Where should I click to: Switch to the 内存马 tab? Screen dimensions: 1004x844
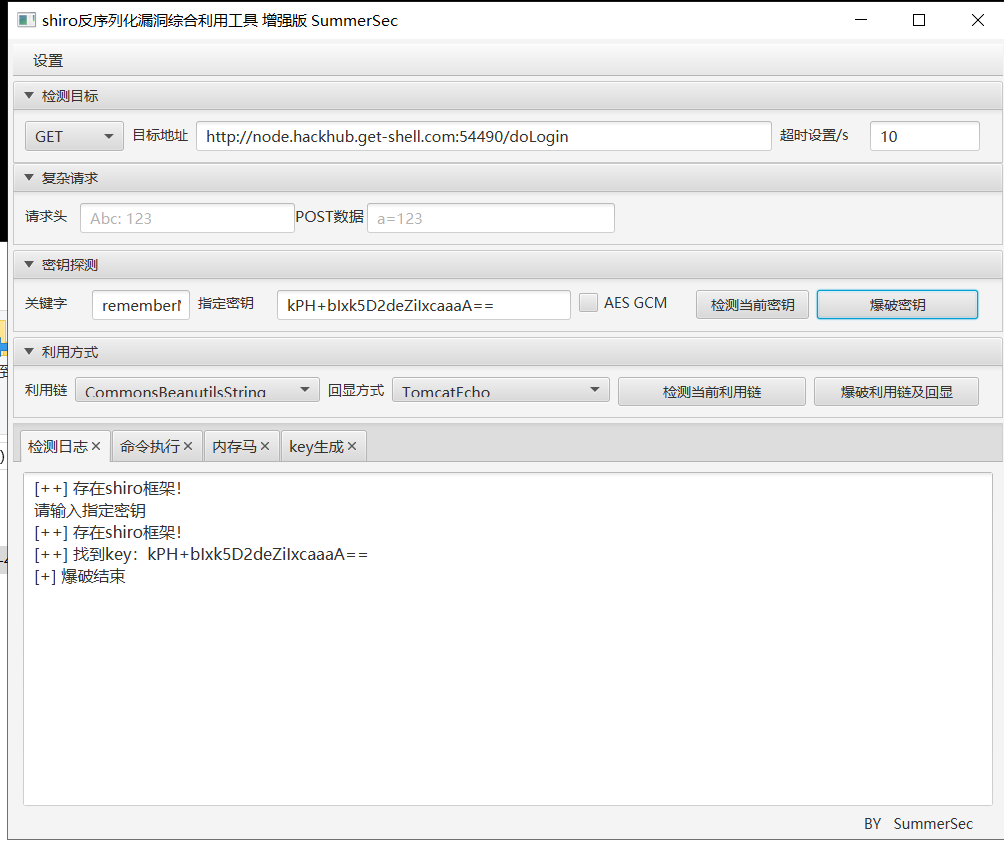click(x=233, y=446)
